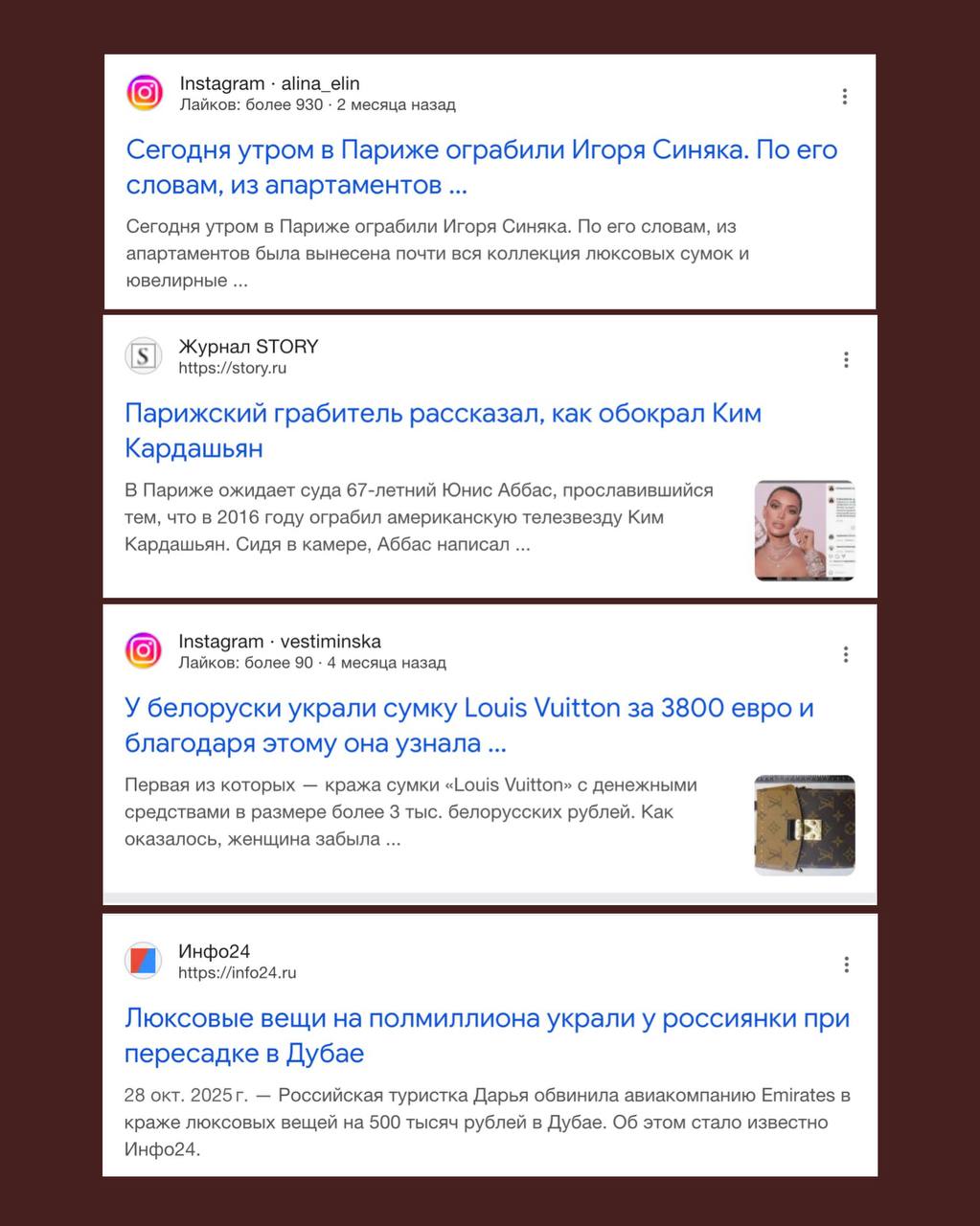Click the Инфо24 red-blue favicon
The width and height of the screenshot is (980, 1226).
point(144,961)
